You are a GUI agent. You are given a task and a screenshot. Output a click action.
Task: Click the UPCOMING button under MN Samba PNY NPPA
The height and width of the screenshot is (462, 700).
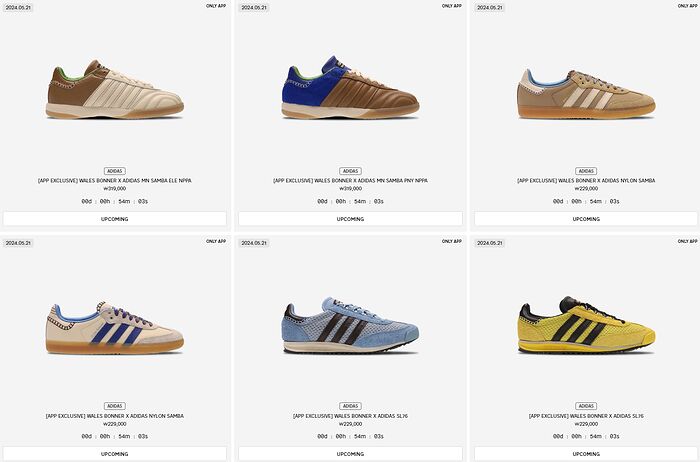[350, 219]
